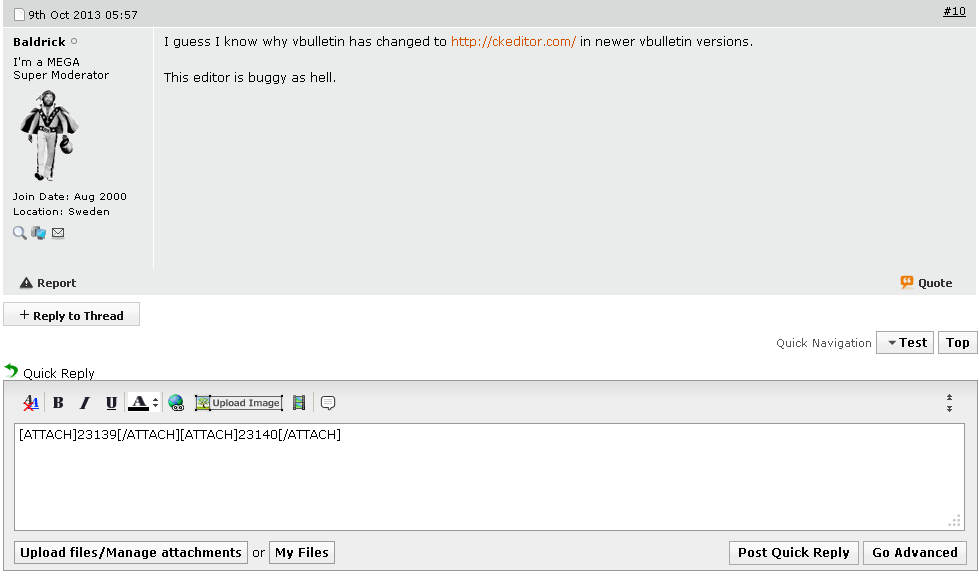979x578 pixels.
Task: Open the font color dropdown arrow
Action: point(155,403)
